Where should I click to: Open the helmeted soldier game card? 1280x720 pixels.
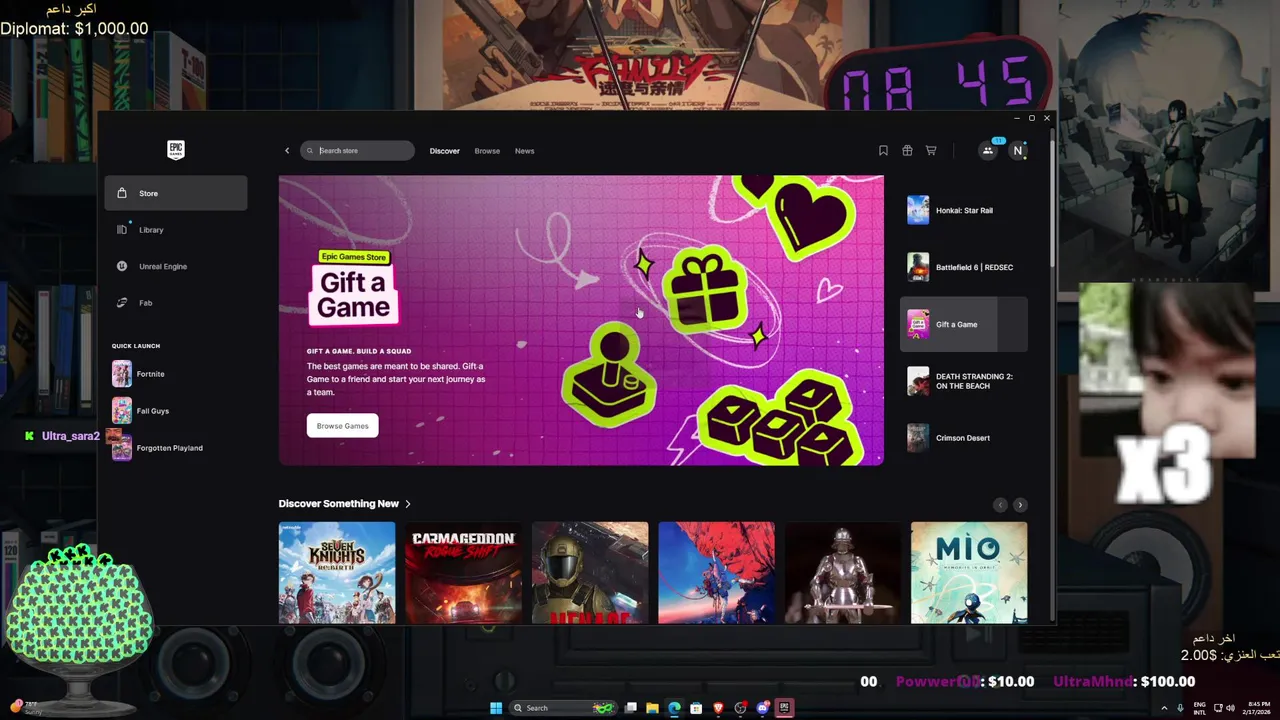click(590, 572)
